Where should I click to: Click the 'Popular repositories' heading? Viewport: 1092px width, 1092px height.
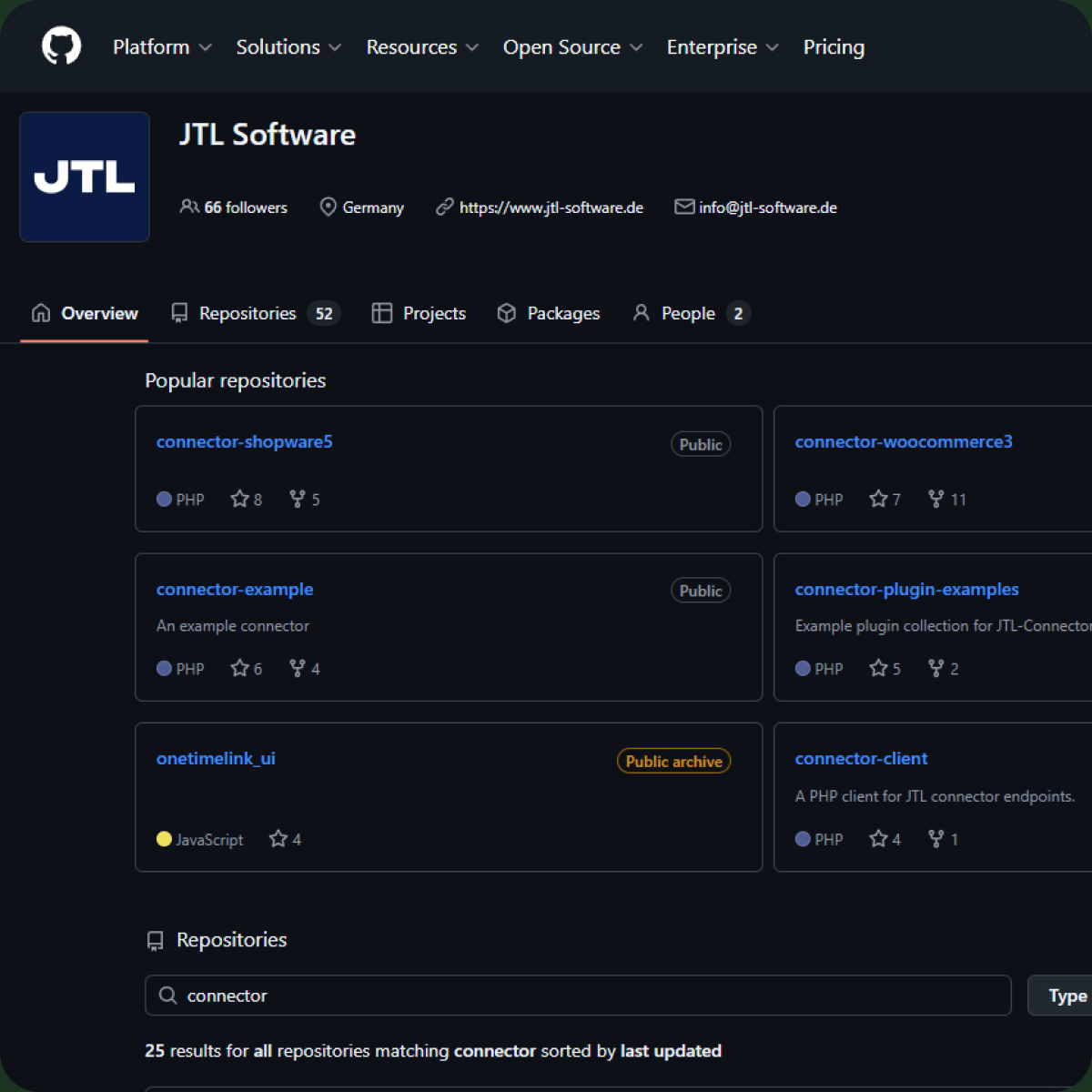[236, 380]
